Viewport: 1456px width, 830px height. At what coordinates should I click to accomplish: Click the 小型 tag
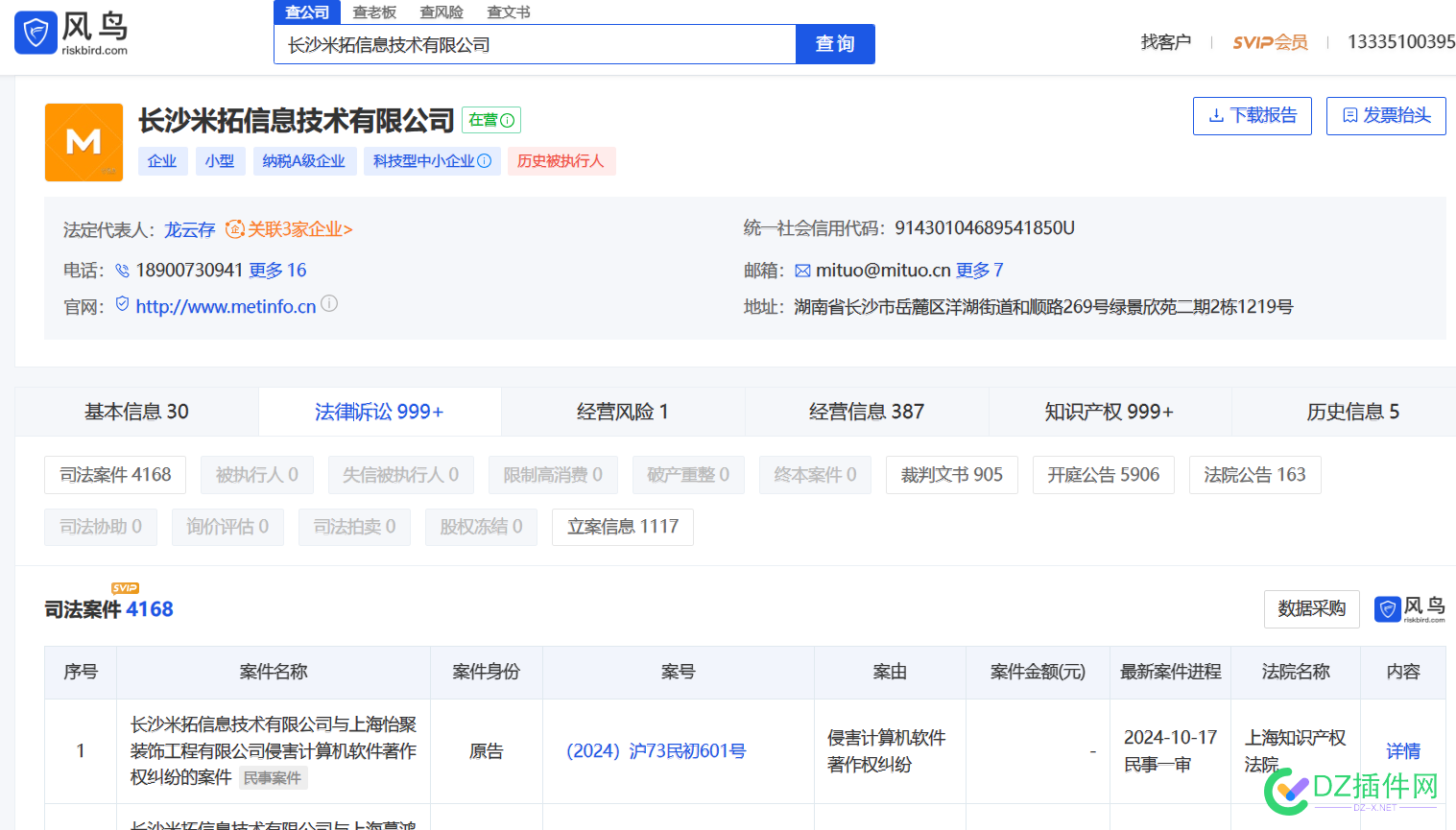pyautogui.click(x=220, y=161)
